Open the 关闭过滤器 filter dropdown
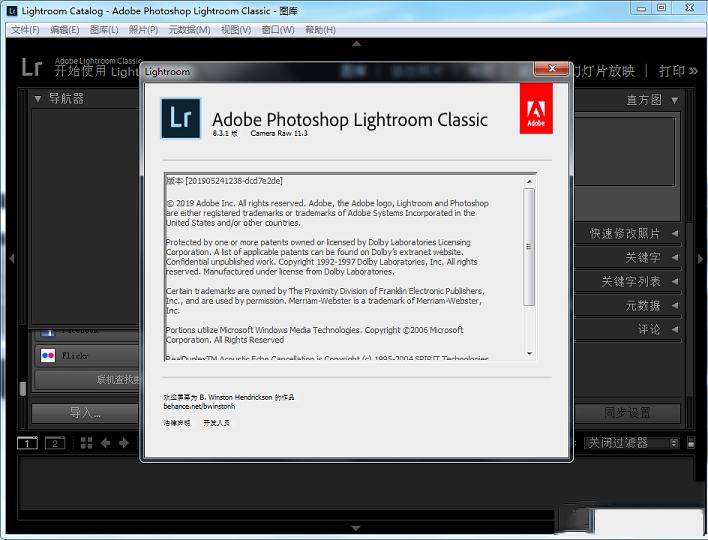708x540 pixels. 631,443
